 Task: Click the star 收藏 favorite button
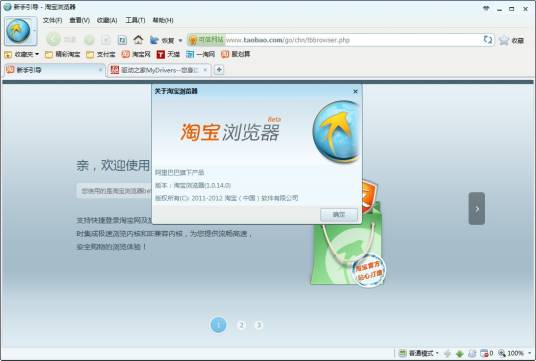pyautogui.click(x=511, y=40)
